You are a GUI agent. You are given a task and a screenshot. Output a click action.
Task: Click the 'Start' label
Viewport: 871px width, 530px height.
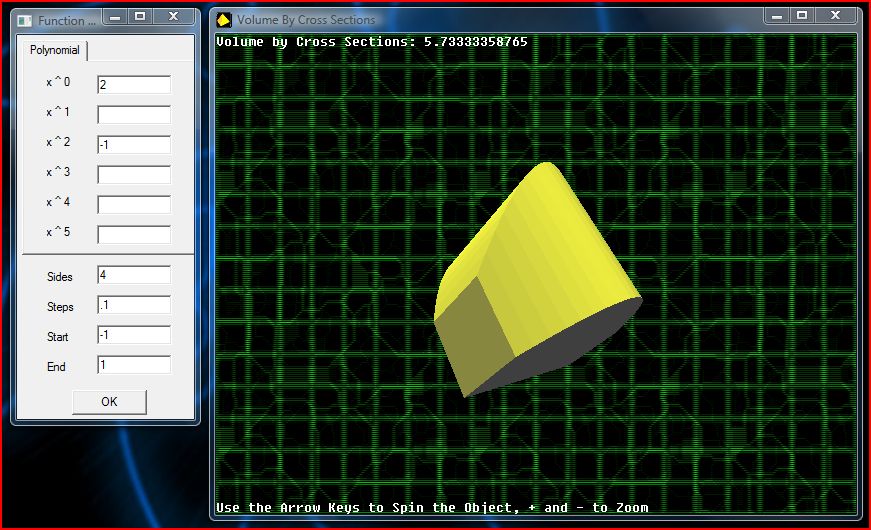pyautogui.click(x=58, y=337)
